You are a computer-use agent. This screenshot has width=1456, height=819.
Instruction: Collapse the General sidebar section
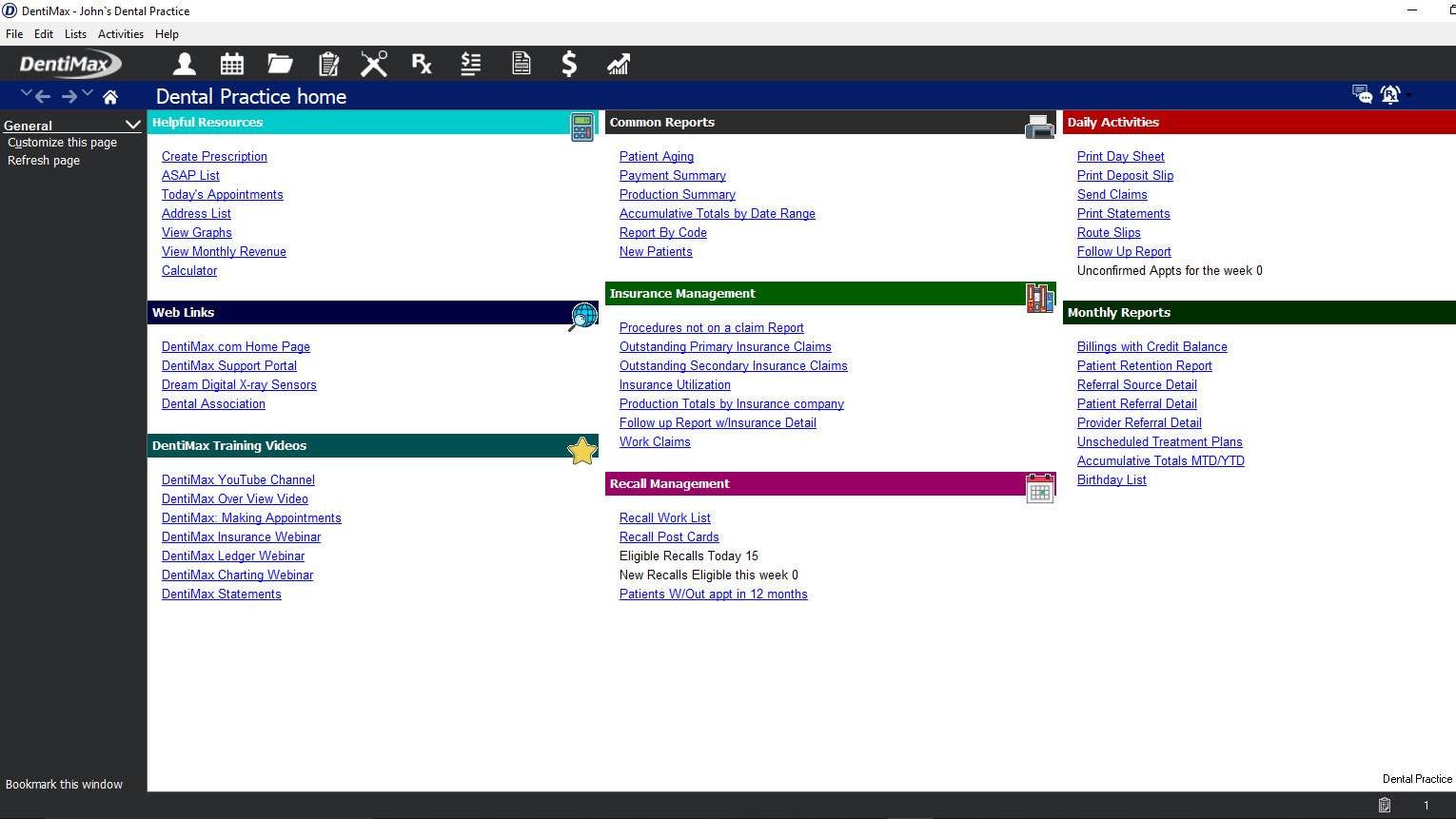click(132, 125)
